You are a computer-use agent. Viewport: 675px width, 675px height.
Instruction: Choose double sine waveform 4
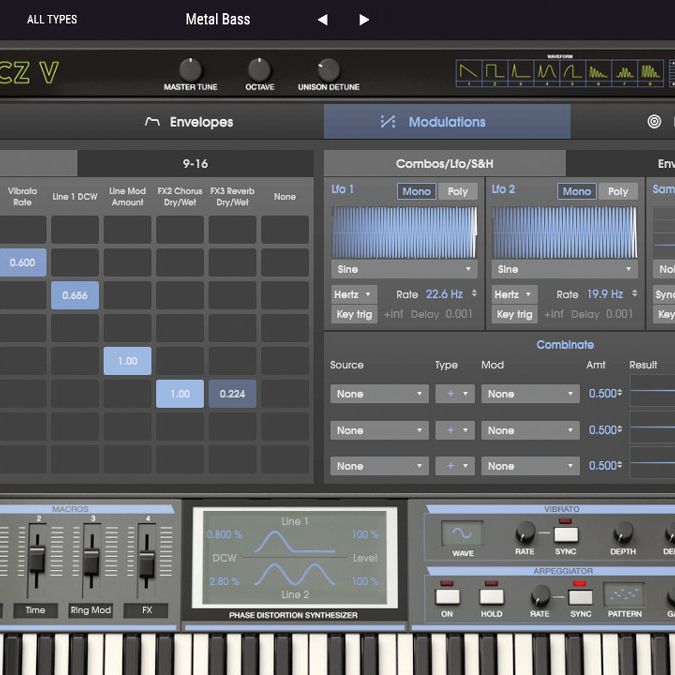click(547, 73)
